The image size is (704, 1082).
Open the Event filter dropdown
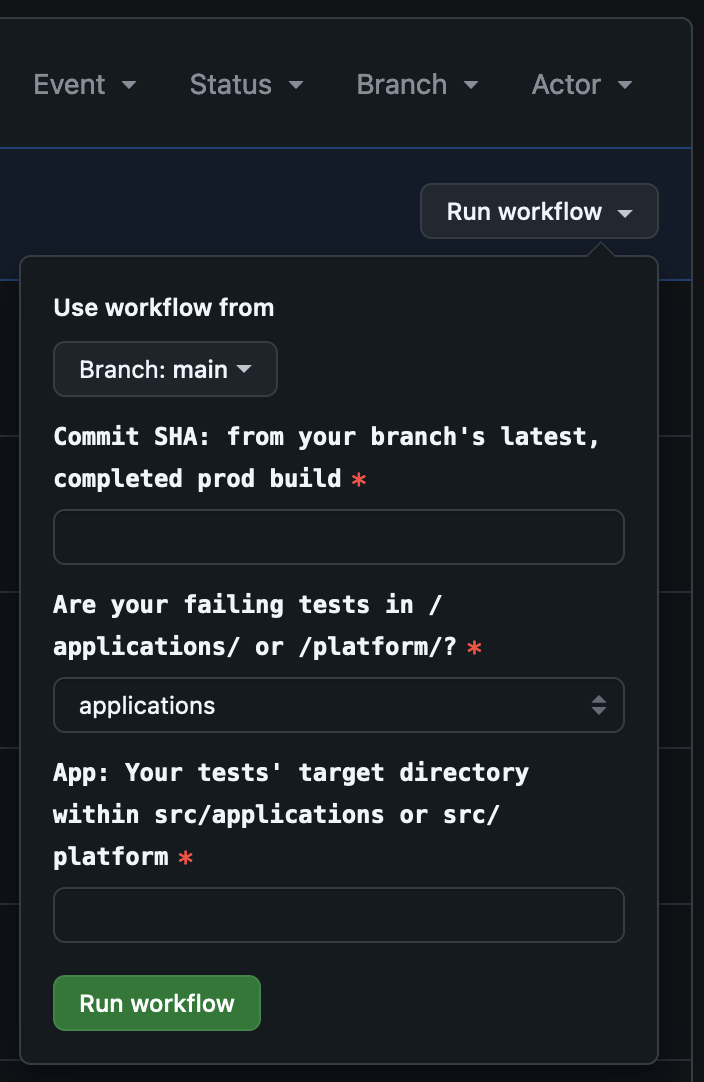coord(85,85)
